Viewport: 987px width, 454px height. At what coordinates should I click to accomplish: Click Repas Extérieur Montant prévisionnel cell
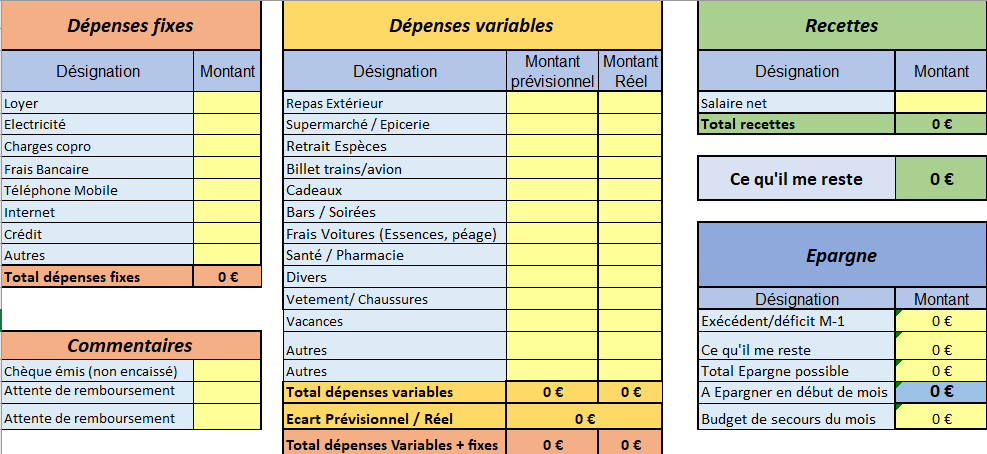point(552,103)
